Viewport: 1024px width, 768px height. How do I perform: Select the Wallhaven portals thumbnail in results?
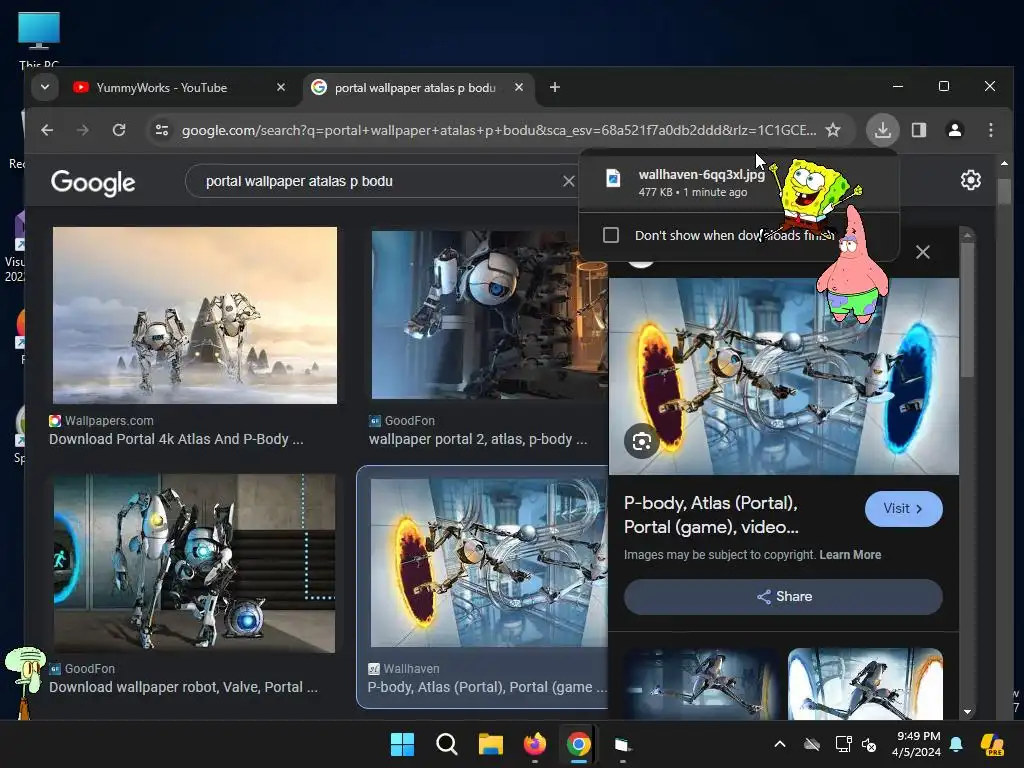(x=488, y=563)
